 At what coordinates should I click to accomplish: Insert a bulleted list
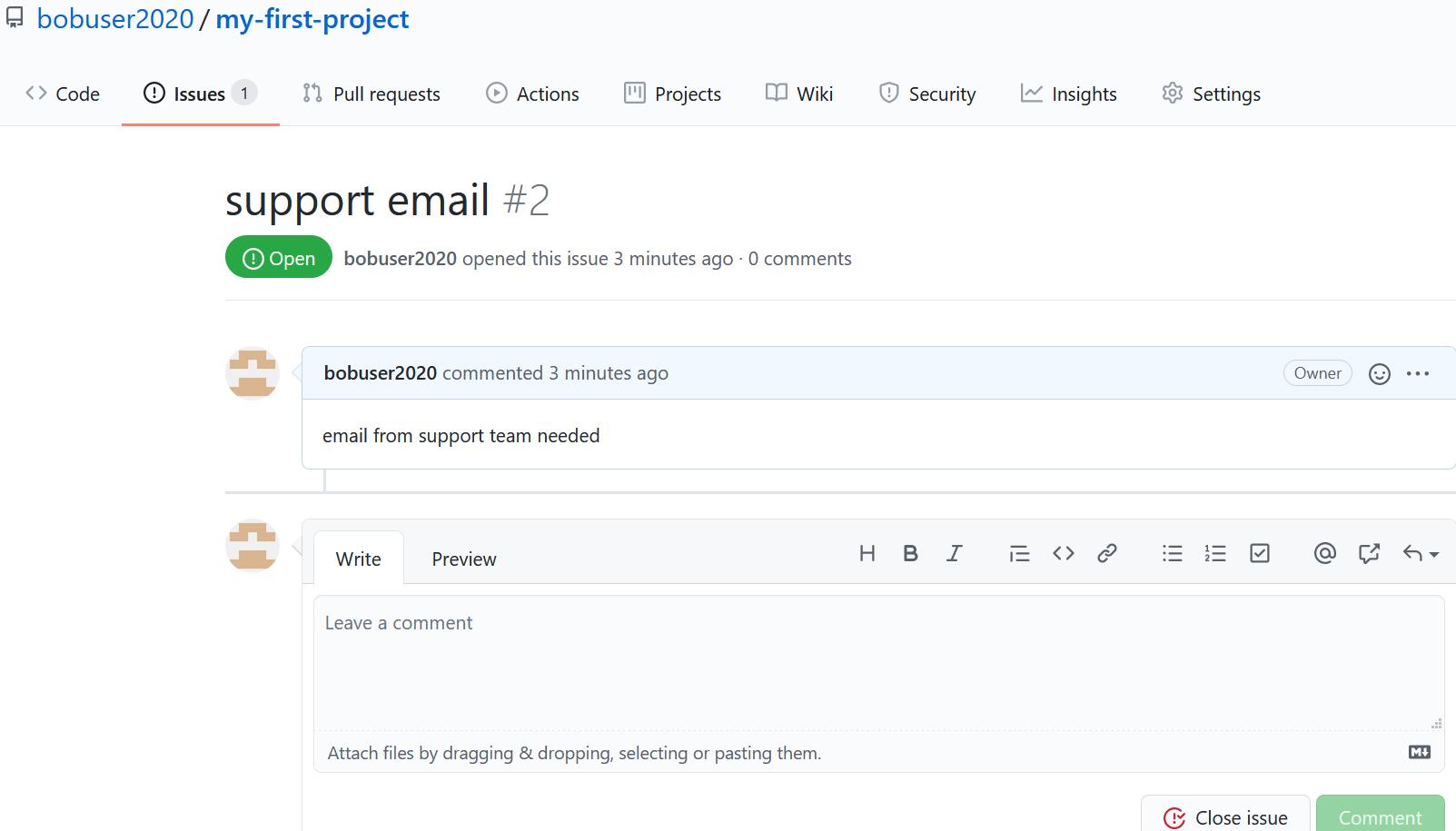pyautogui.click(x=1172, y=553)
